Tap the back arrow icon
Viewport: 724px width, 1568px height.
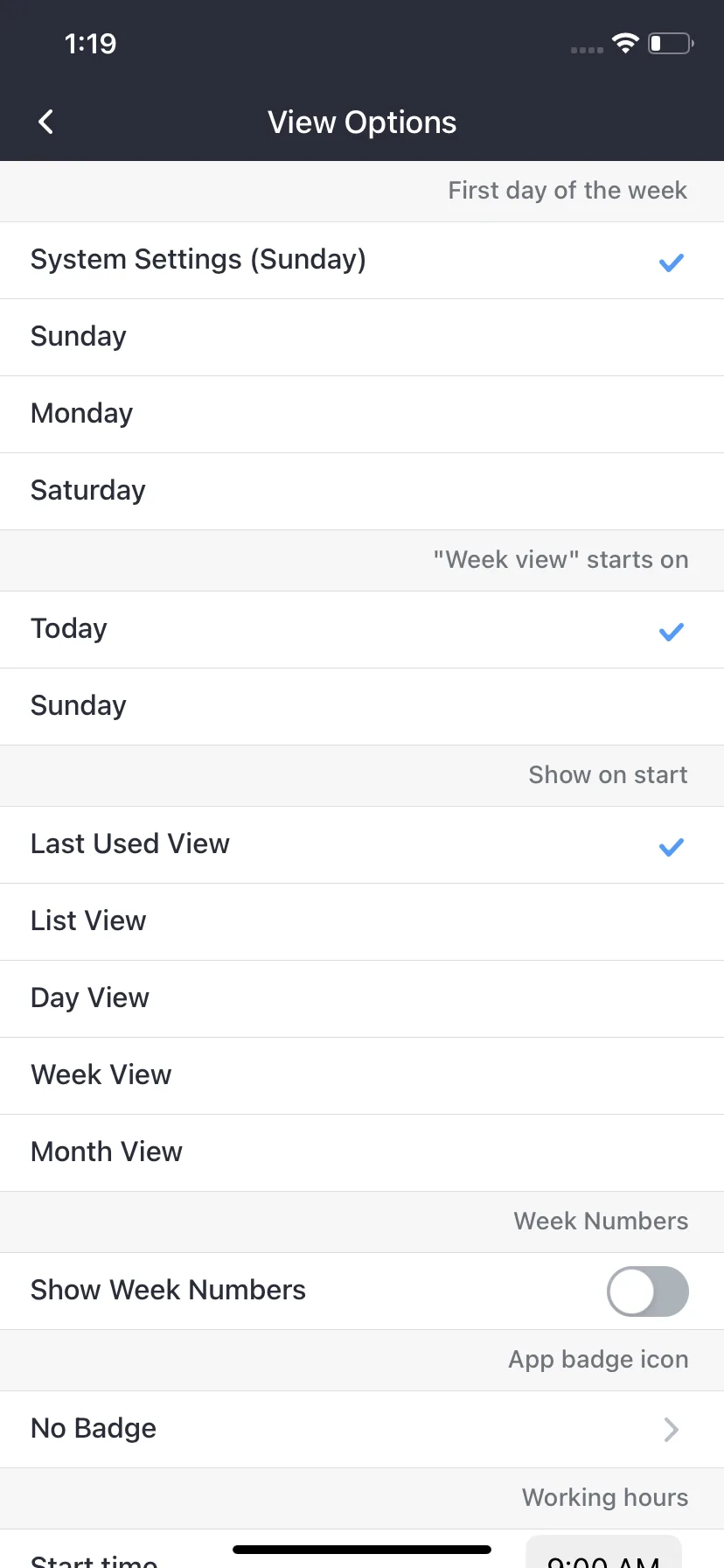tap(46, 122)
